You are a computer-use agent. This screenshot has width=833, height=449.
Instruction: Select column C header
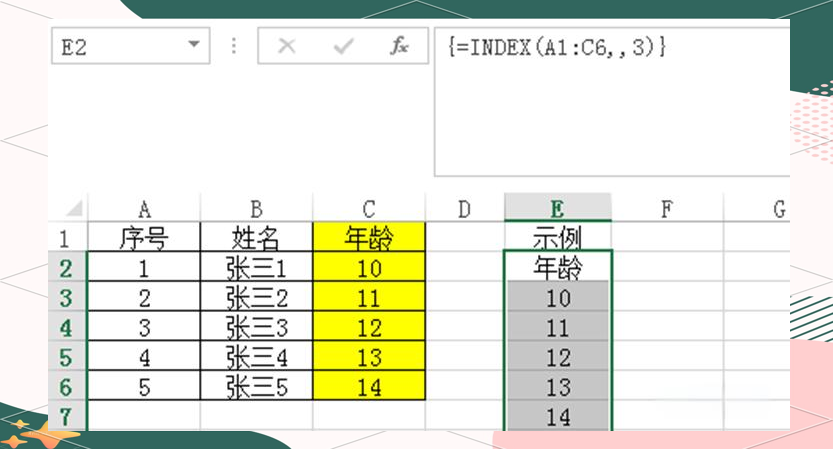point(369,209)
